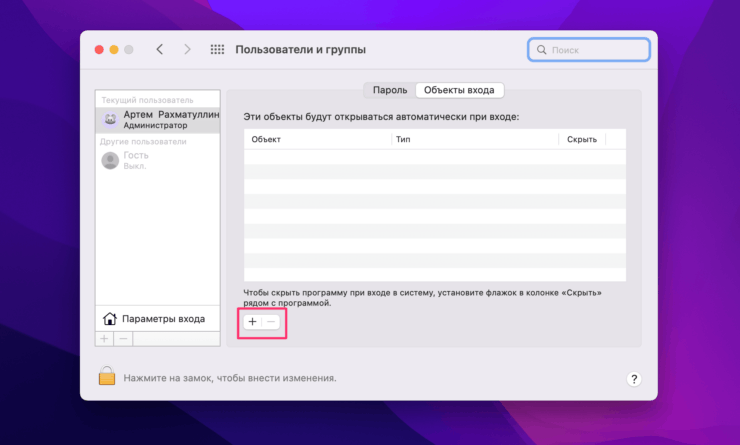
Task: Show all preferences grid icon
Action: coord(217,50)
